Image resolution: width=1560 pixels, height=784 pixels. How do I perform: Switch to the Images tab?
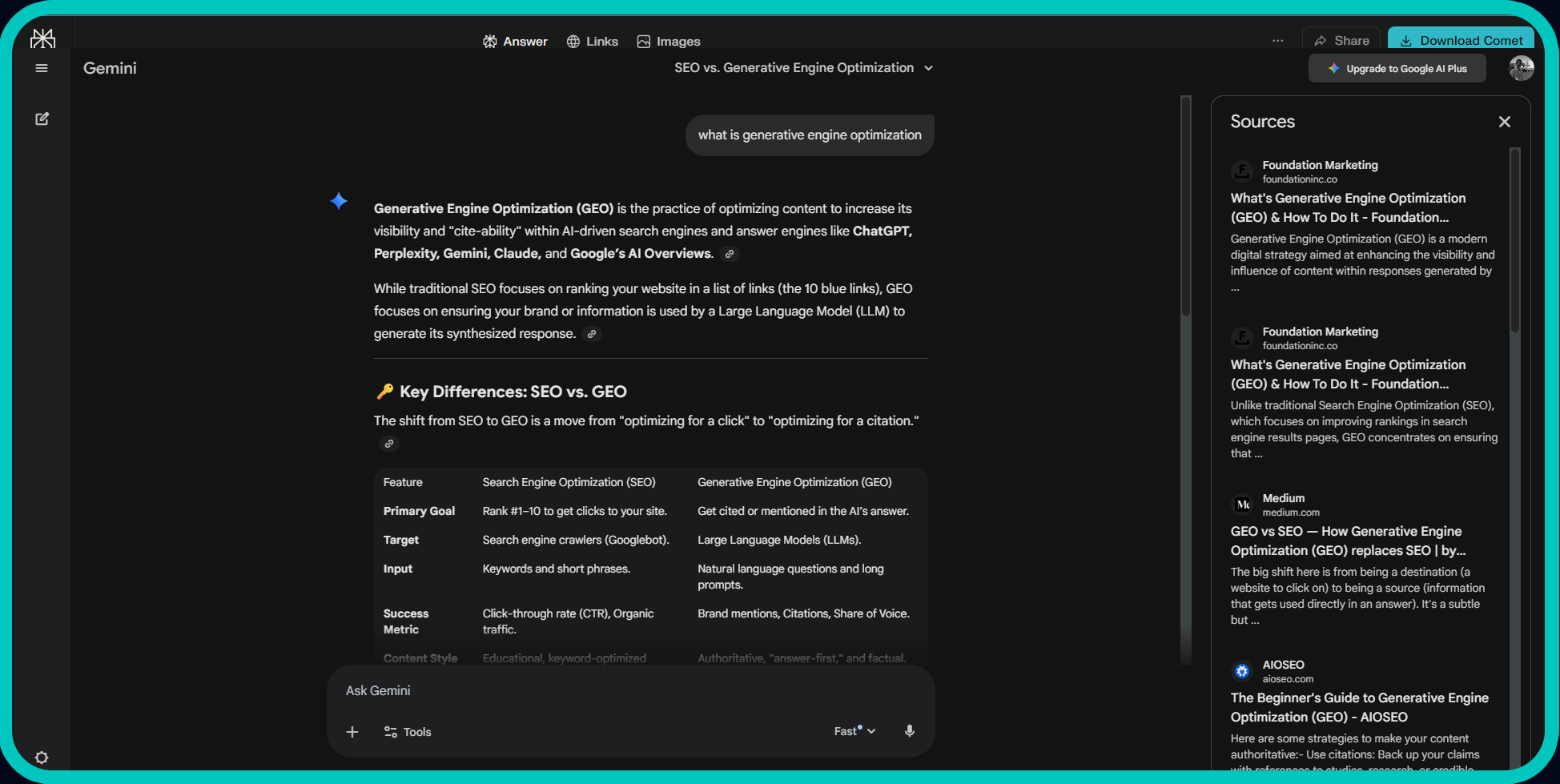click(668, 41)
